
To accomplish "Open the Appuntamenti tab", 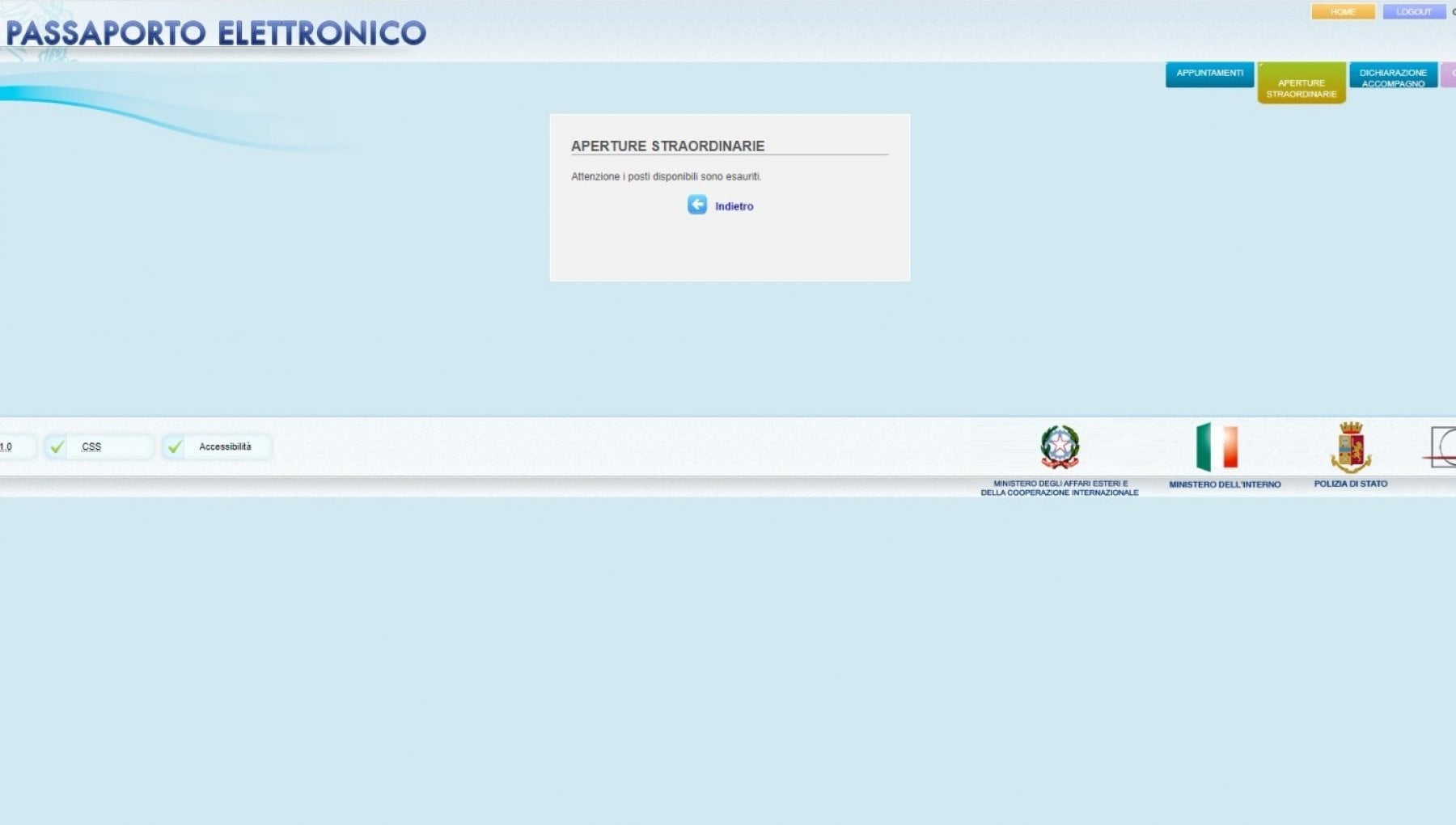I will tap(1209, 74).
